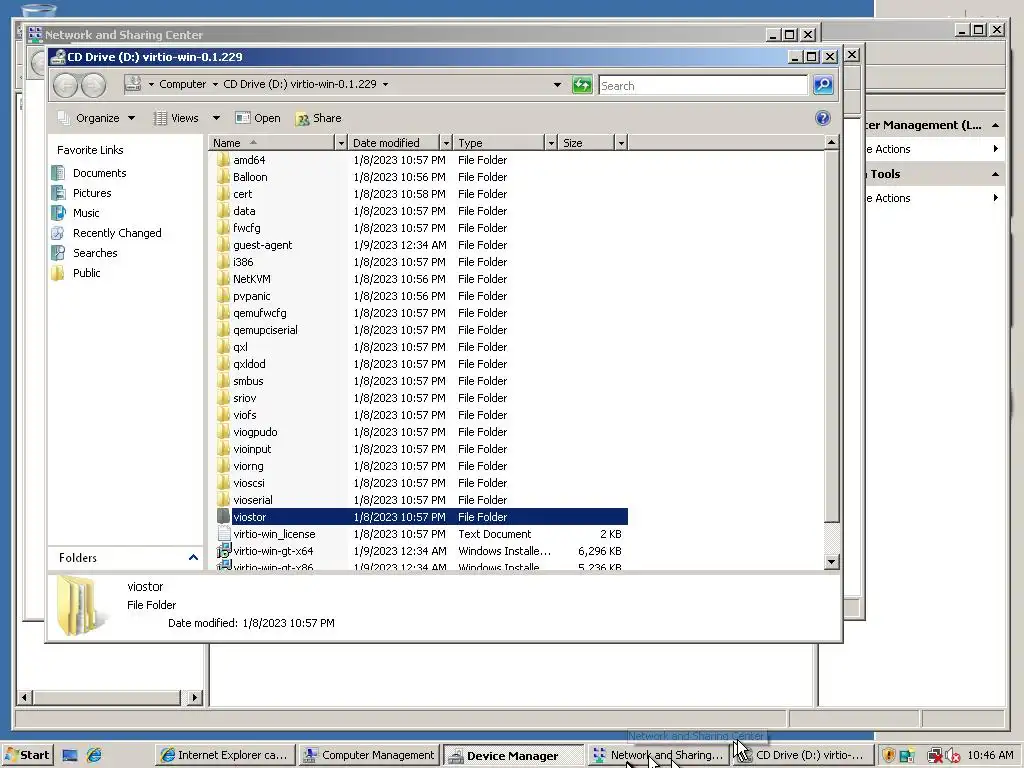Sort files by Size column
The image size is (1024, 768).
(x=586, y=143)
